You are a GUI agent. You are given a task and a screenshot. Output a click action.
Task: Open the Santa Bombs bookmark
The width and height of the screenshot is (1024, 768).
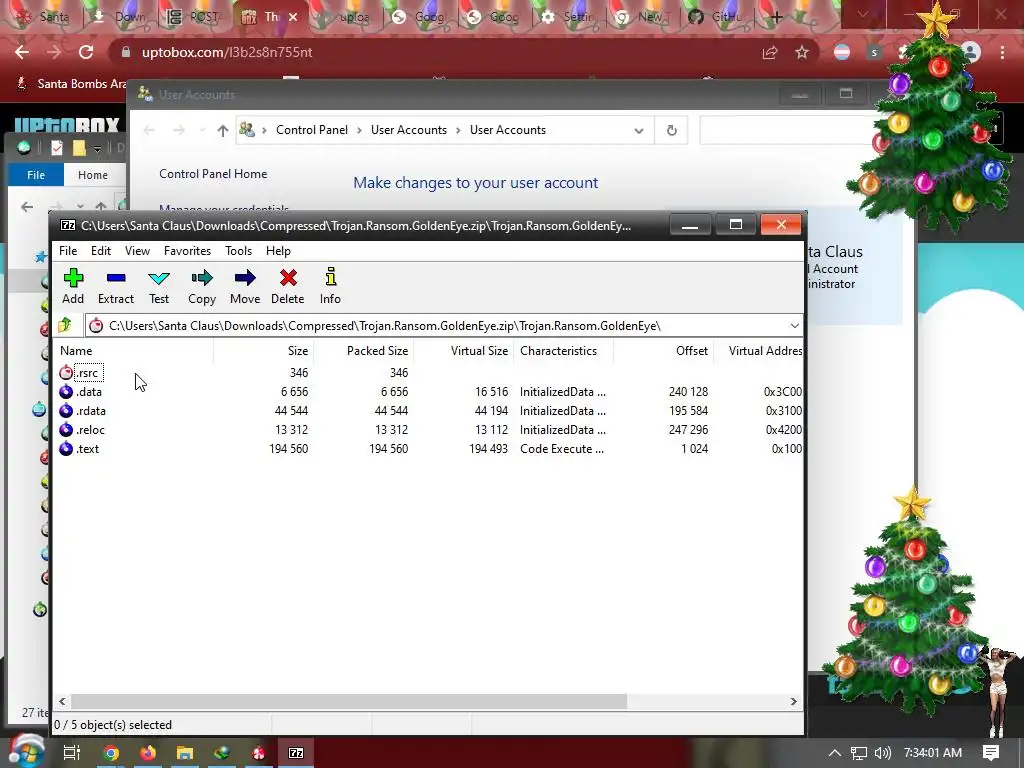point(71,84)
